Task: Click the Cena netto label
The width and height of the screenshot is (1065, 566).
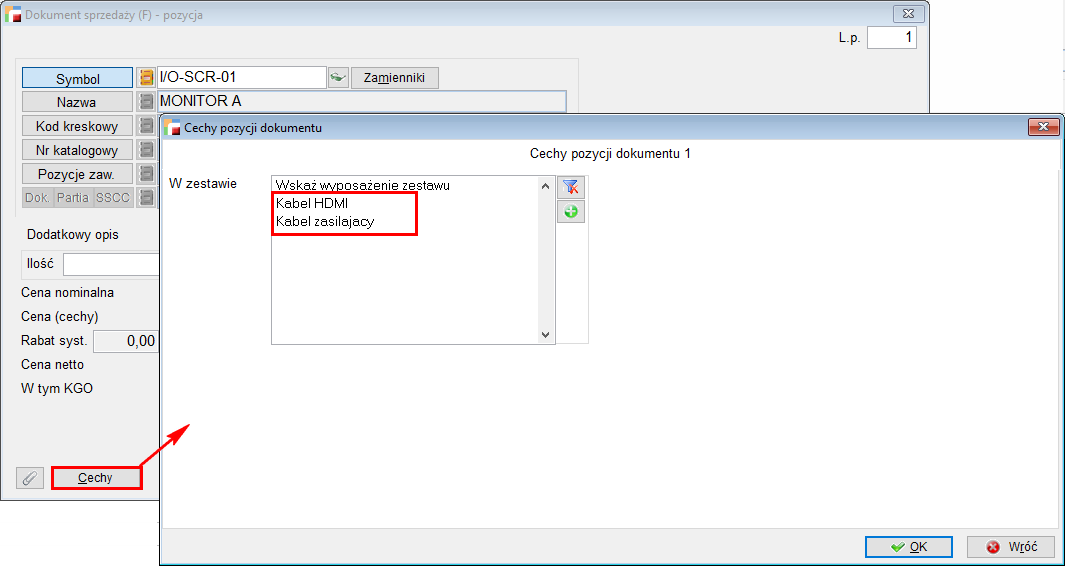Action: click(52, 364)
